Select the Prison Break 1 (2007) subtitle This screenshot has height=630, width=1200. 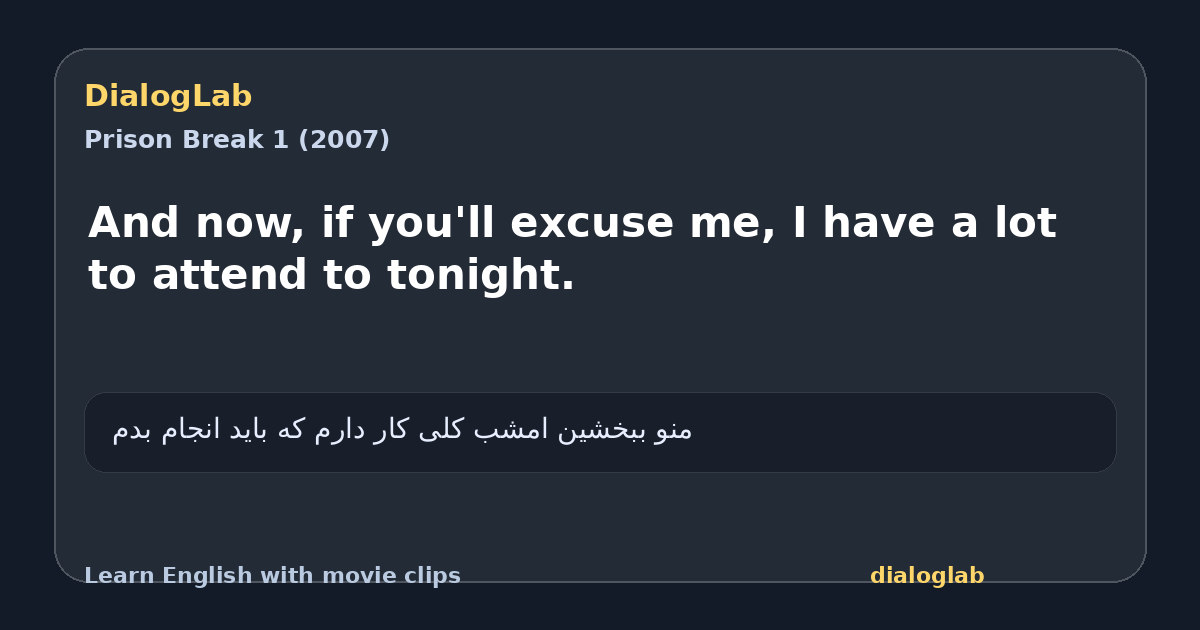[x=237, y=140]
